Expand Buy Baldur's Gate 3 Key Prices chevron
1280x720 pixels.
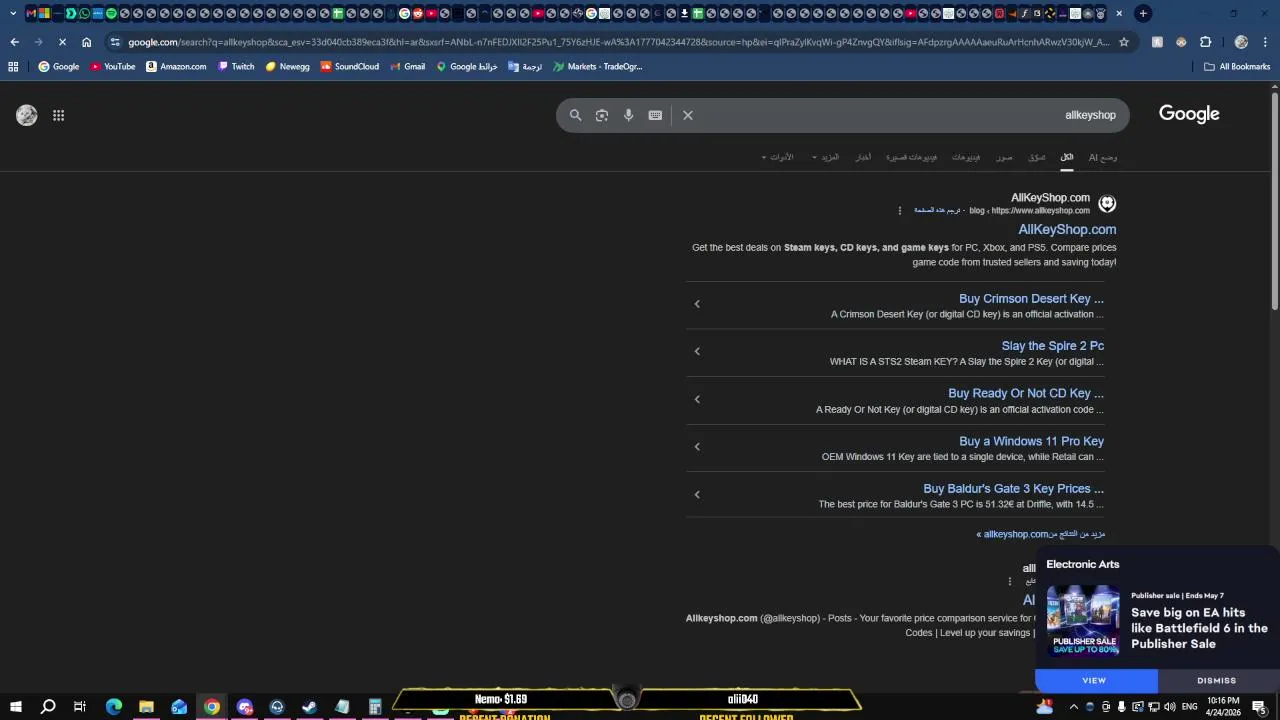click(697, 494)
